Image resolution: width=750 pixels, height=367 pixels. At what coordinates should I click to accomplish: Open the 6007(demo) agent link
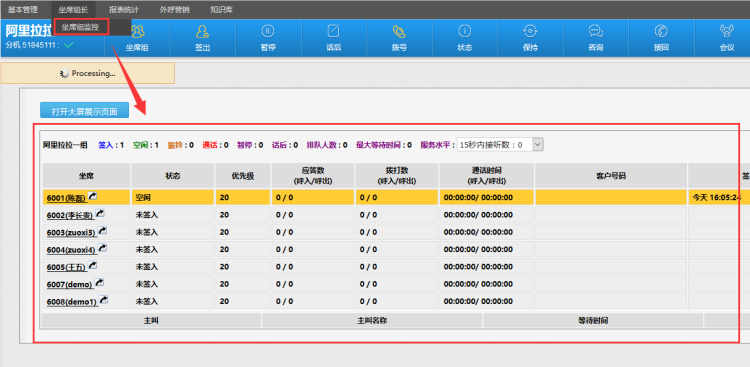click(69, 285)
